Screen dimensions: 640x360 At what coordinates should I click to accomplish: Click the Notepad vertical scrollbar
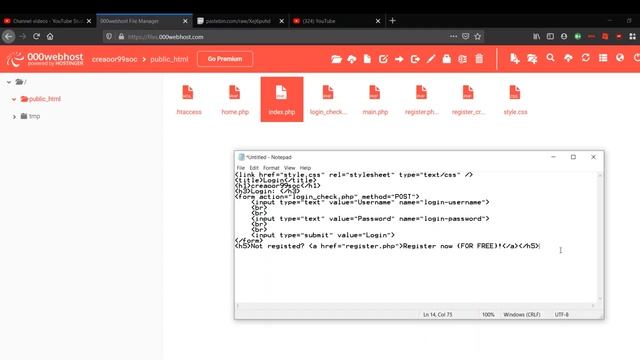[600, 237]
